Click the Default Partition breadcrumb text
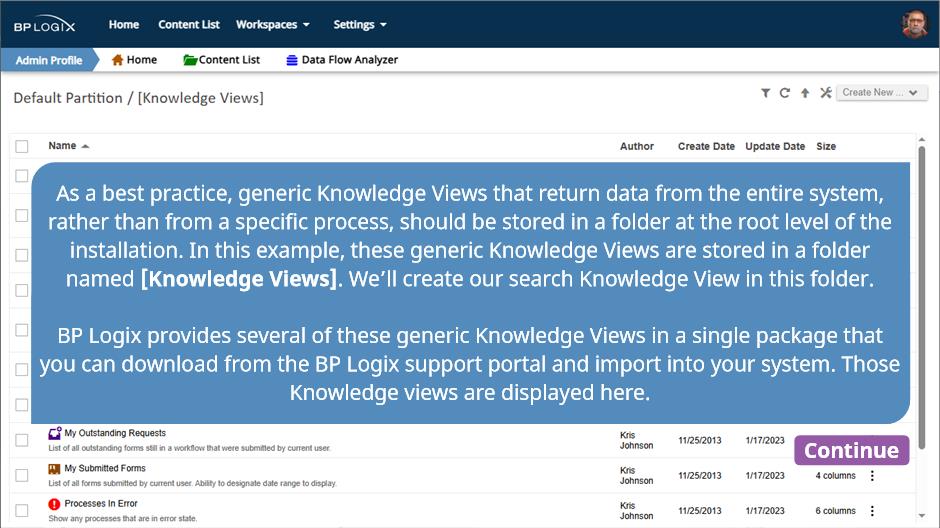Viewport: 940px width, 528px height. [68, 98]
